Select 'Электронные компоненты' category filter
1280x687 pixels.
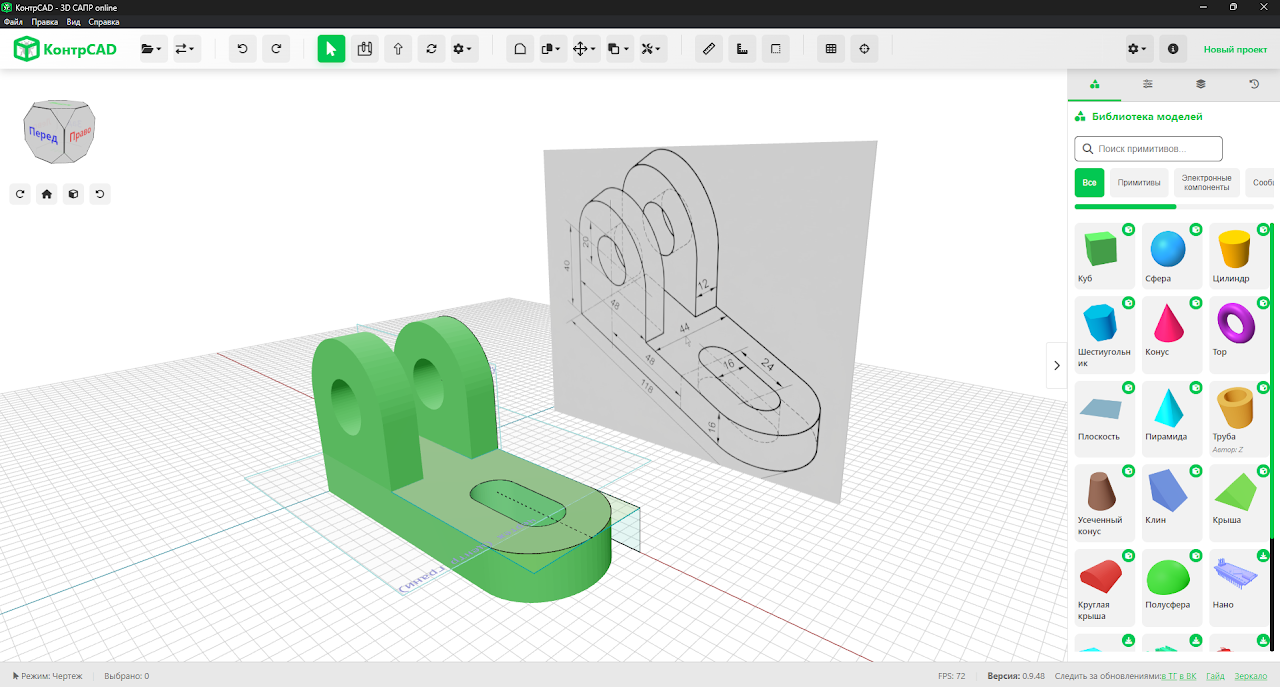pyautogui.click(x=1206, y=183)
